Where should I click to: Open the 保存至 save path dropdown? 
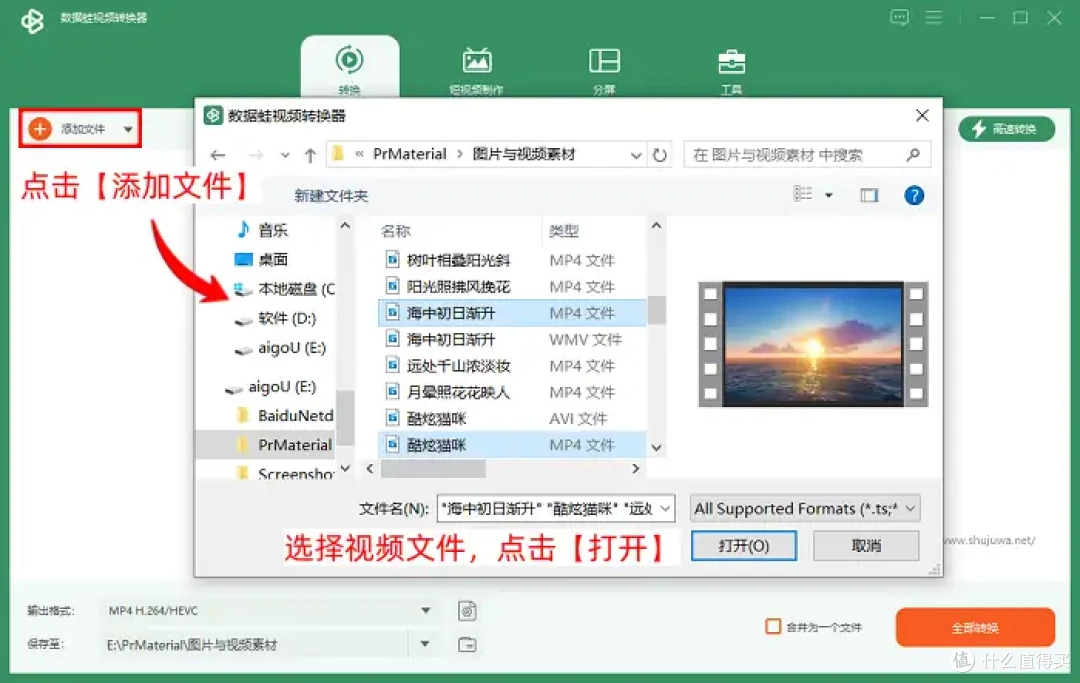tap(425, 644)
